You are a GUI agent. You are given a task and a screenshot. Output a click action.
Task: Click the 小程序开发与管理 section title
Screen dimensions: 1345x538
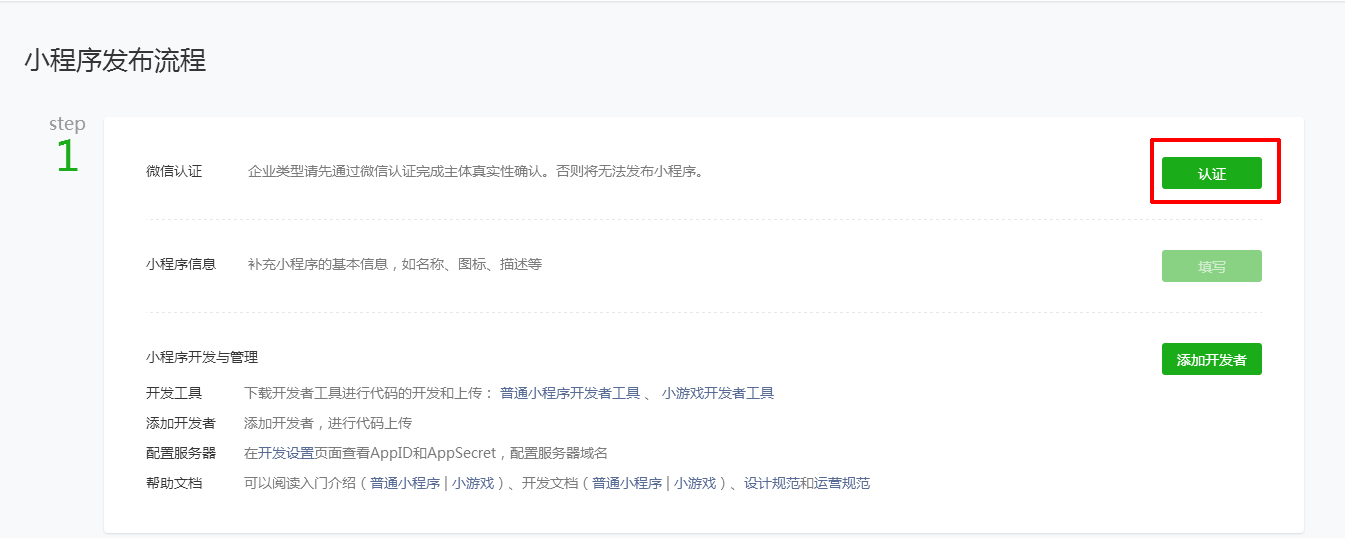pos(202,357)
